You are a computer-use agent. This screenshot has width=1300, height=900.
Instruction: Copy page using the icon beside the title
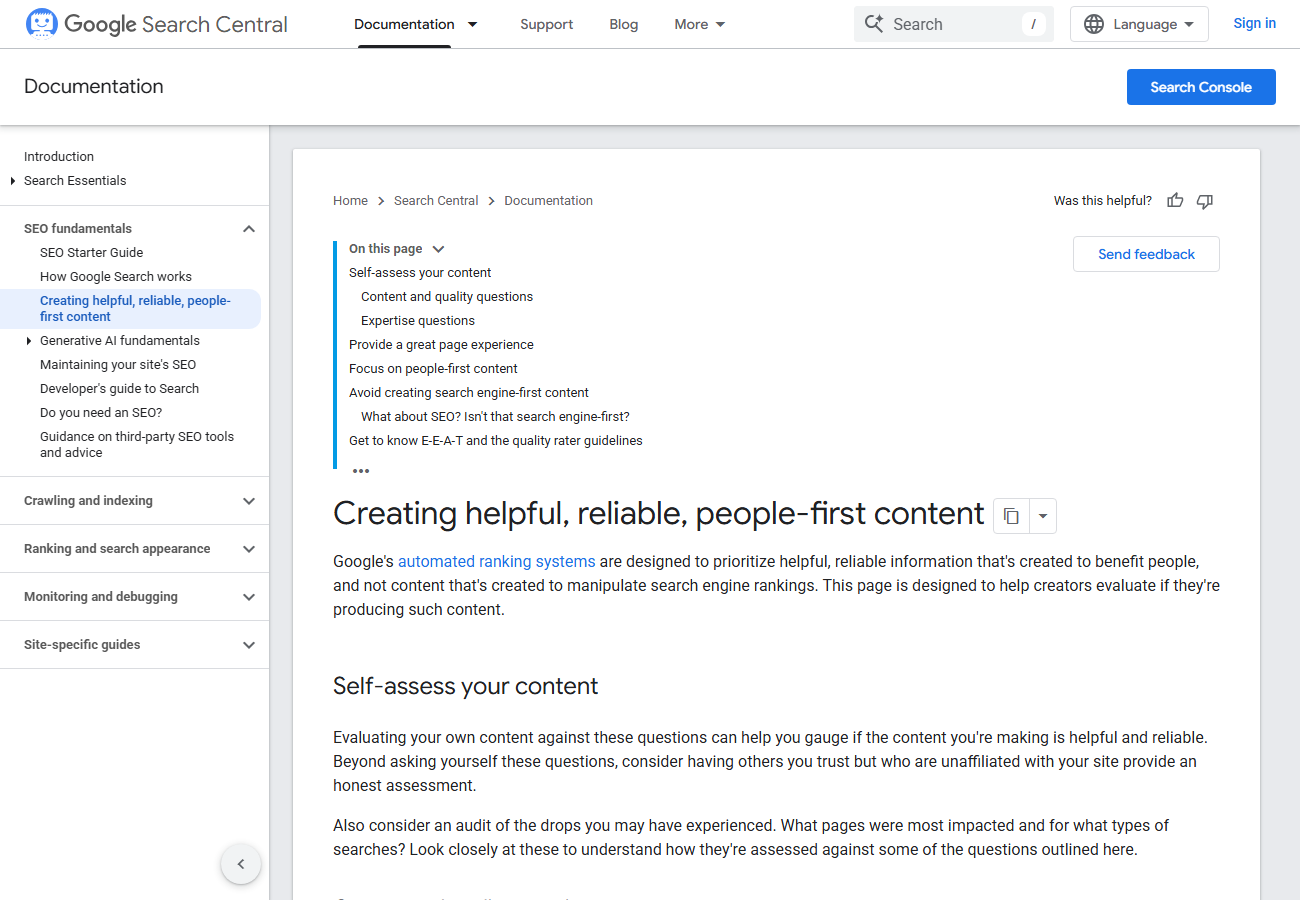(1011, 516)
